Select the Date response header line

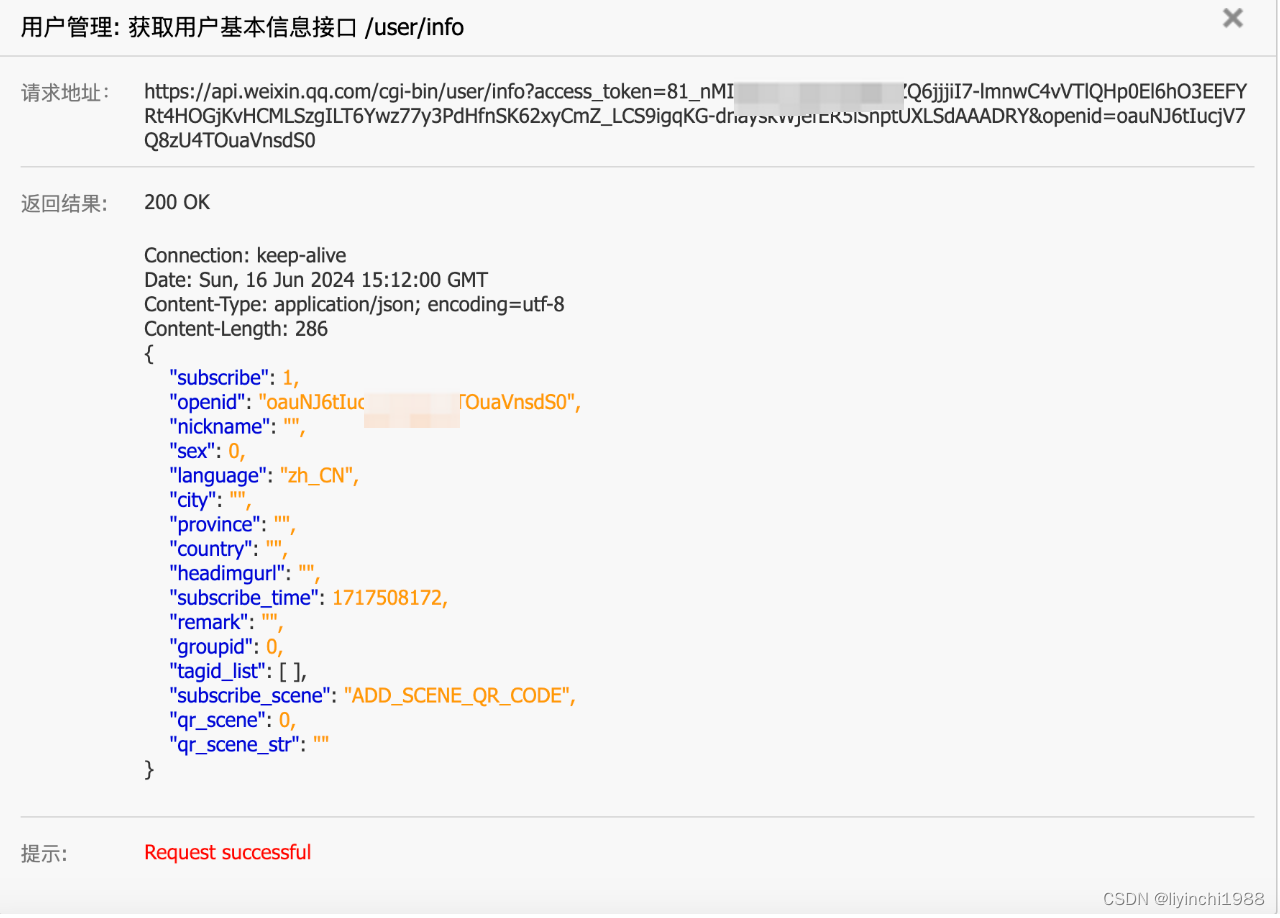click(316, 280)
